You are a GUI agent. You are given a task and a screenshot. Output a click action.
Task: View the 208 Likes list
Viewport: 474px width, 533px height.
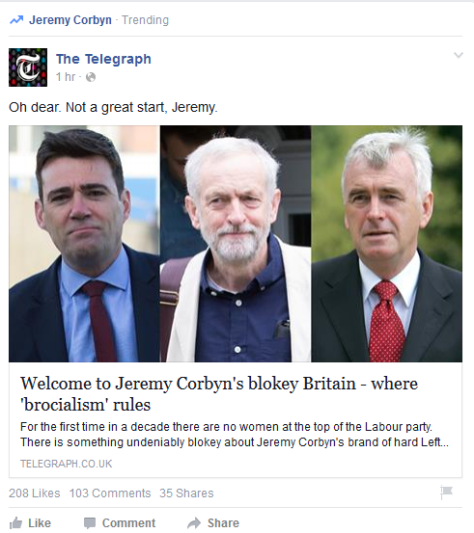coord(34,493)
